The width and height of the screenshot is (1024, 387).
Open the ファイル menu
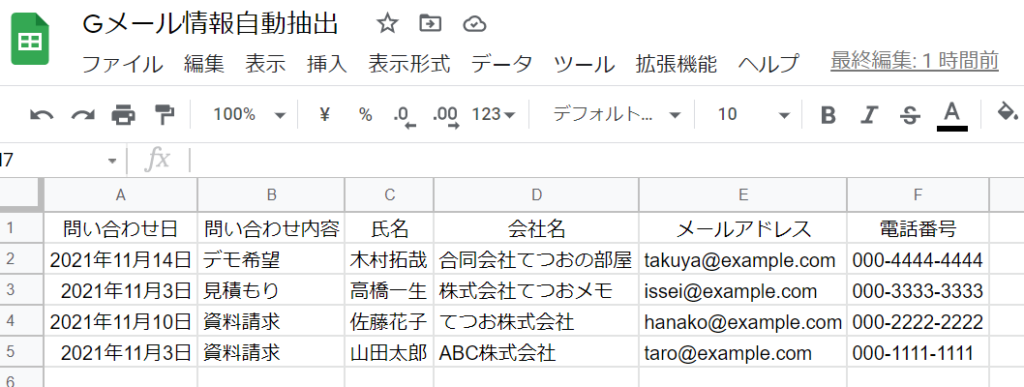pyautogui.click(x=122, y=64)
